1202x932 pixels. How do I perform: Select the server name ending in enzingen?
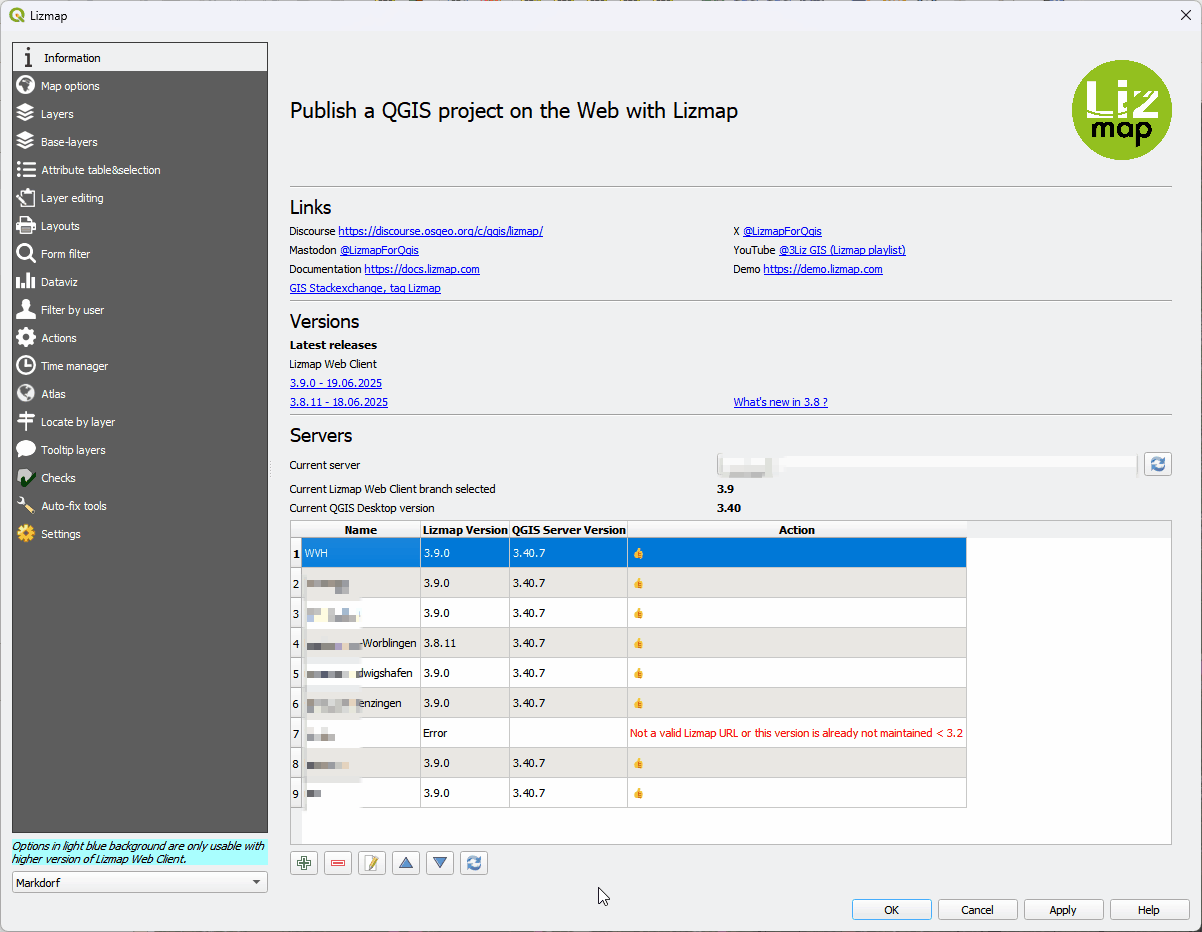pos(361,703)
